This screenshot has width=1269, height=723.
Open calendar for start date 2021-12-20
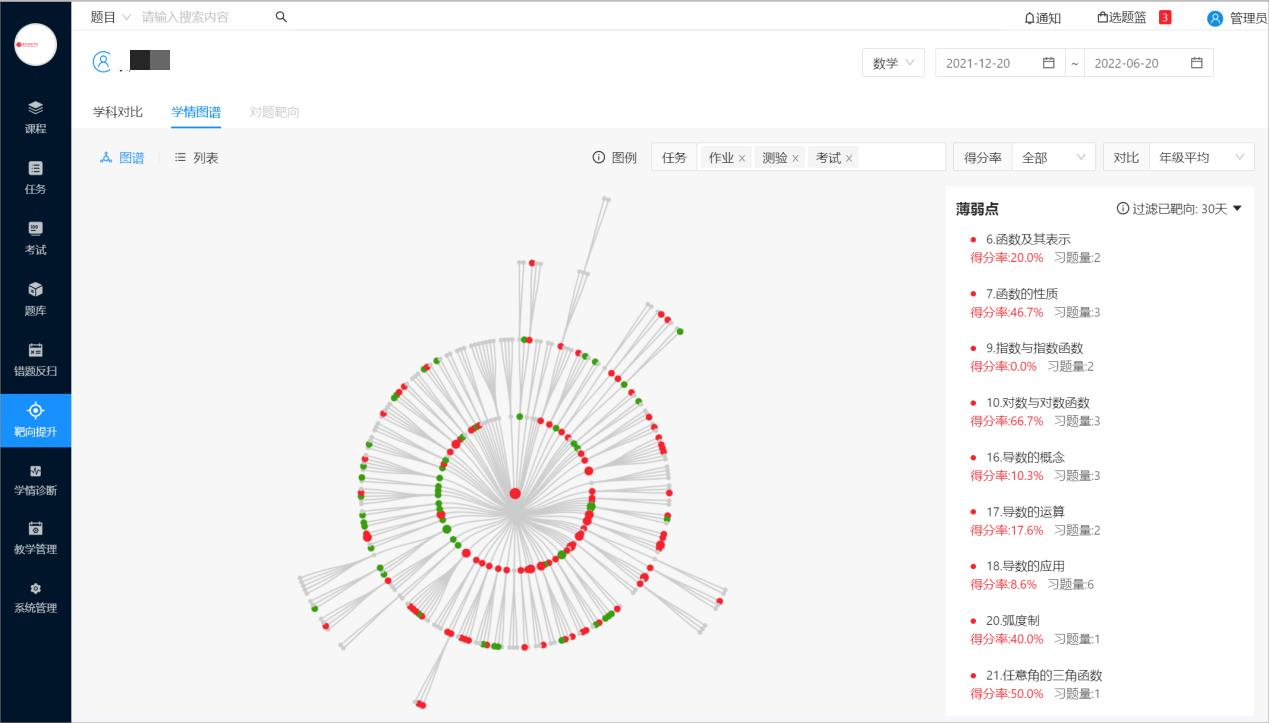1048,63
